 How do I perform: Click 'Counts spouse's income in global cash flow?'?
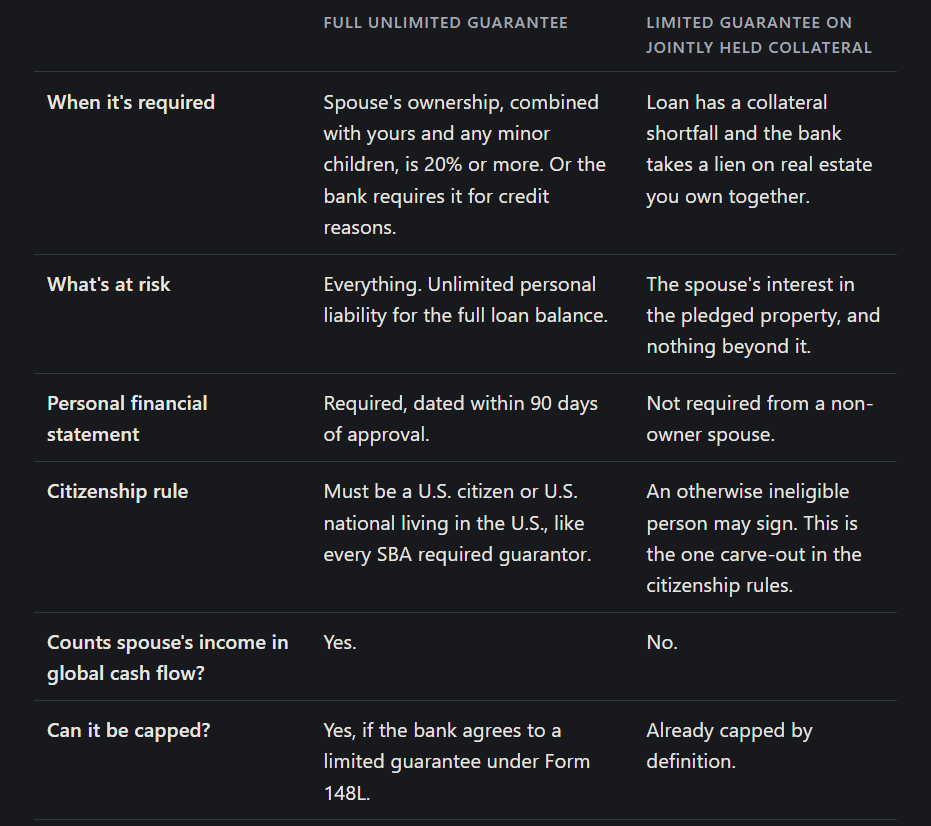click(167, 658)
